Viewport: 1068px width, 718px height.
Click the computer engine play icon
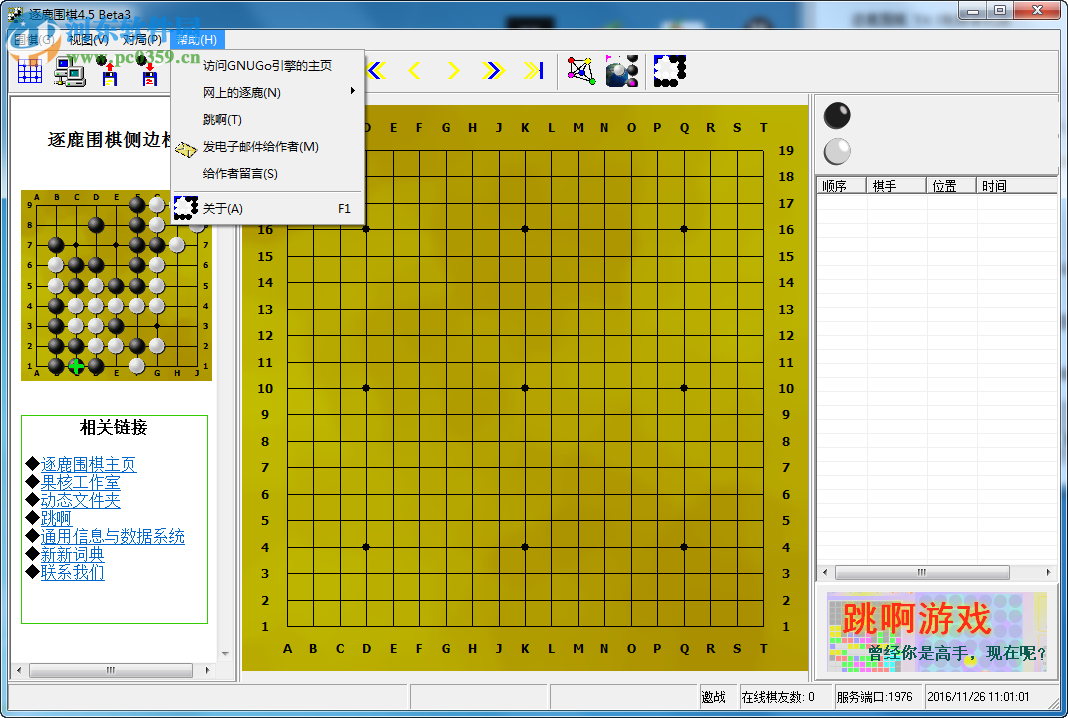(68, 72)
